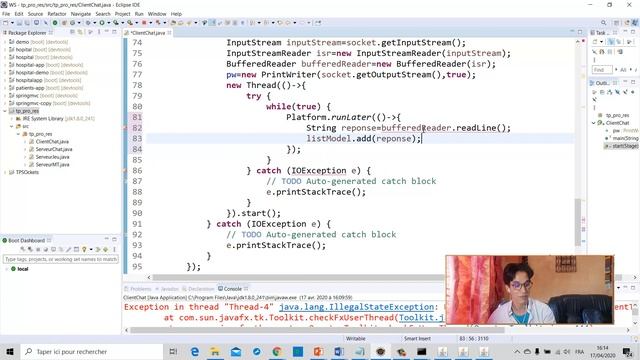
Task: Click the Task List Find field
Action: point(602,70)
